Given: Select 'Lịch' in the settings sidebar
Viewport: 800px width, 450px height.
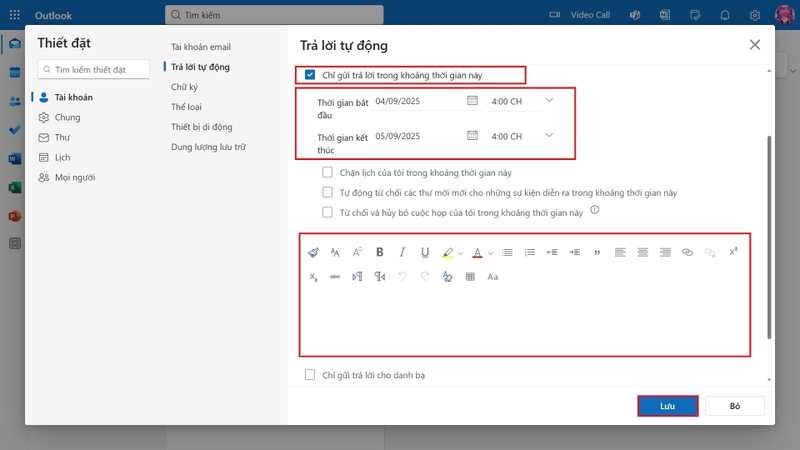Looking at the screenshot, I should 62,157.
